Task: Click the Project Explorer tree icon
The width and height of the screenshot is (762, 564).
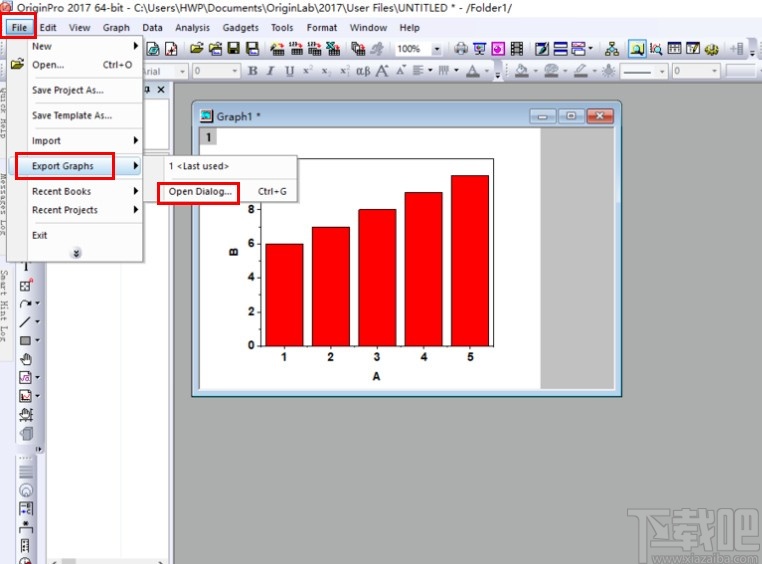Action: point(612,48)
